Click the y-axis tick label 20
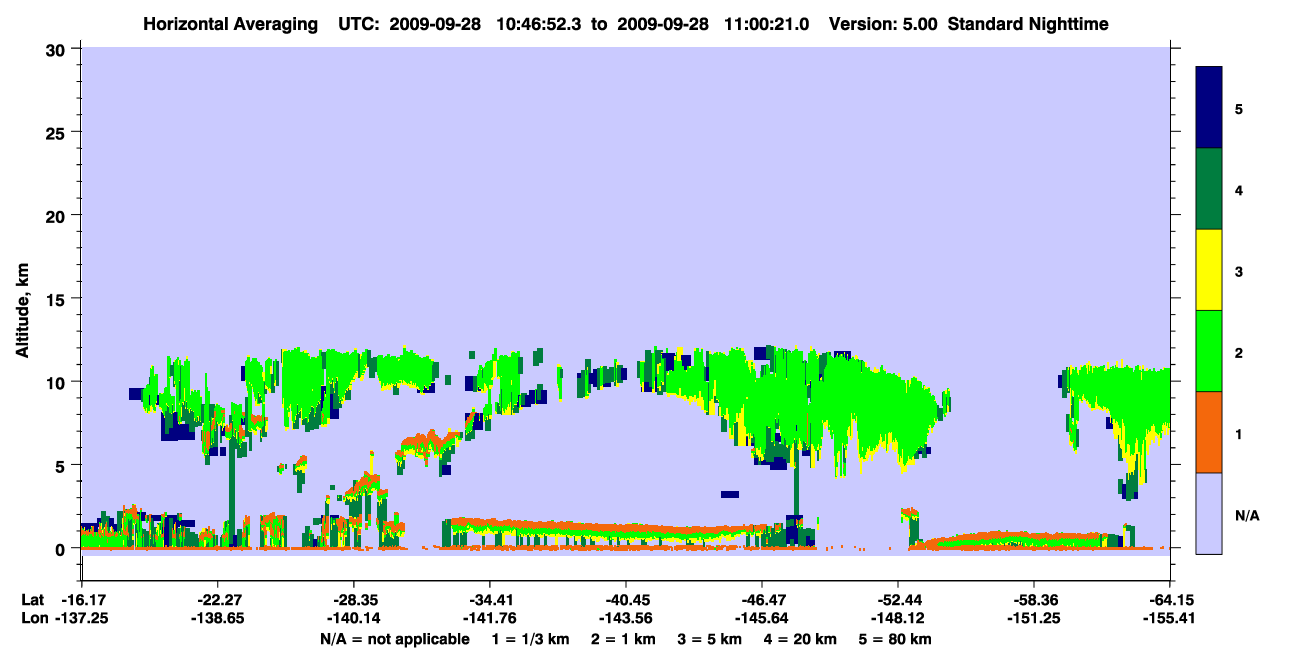Viewport: 1300px width, 667px height. (x=58, y=215)
